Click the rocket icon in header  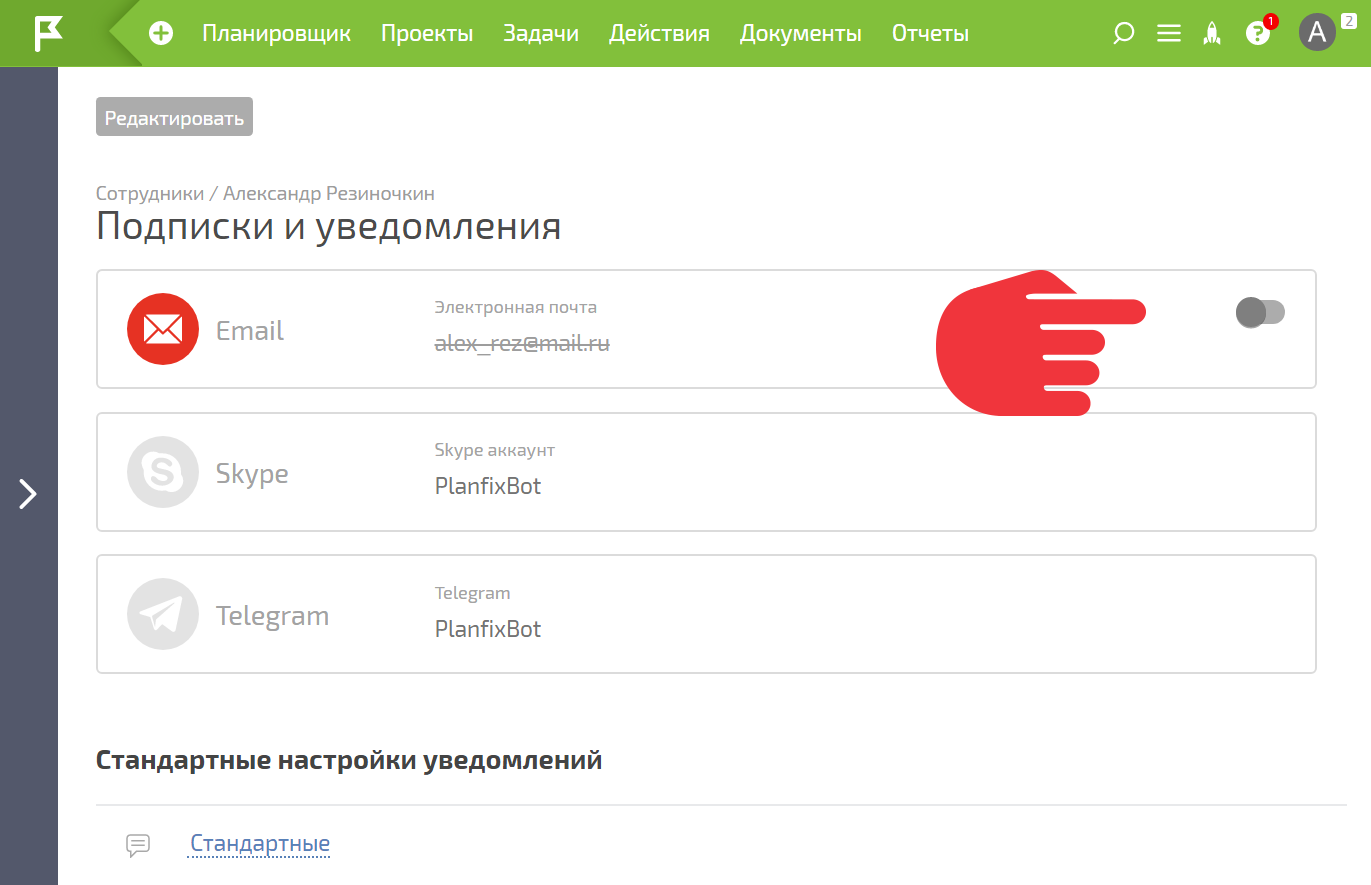point(1212,33)
